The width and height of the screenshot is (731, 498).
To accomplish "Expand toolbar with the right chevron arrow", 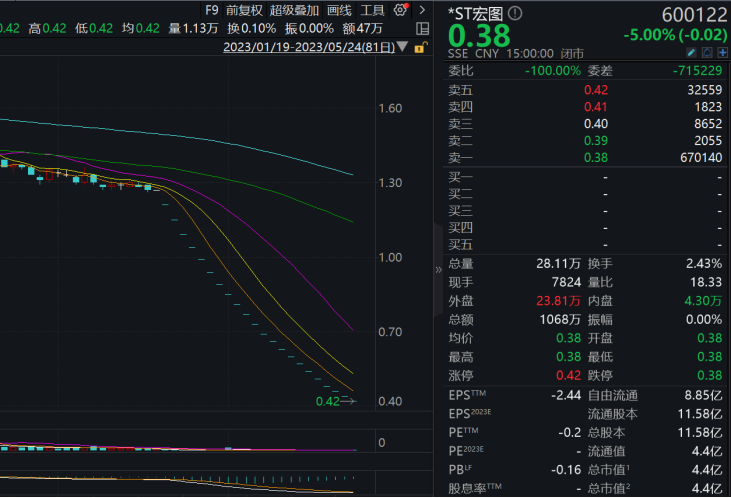I will pos(421,10).
